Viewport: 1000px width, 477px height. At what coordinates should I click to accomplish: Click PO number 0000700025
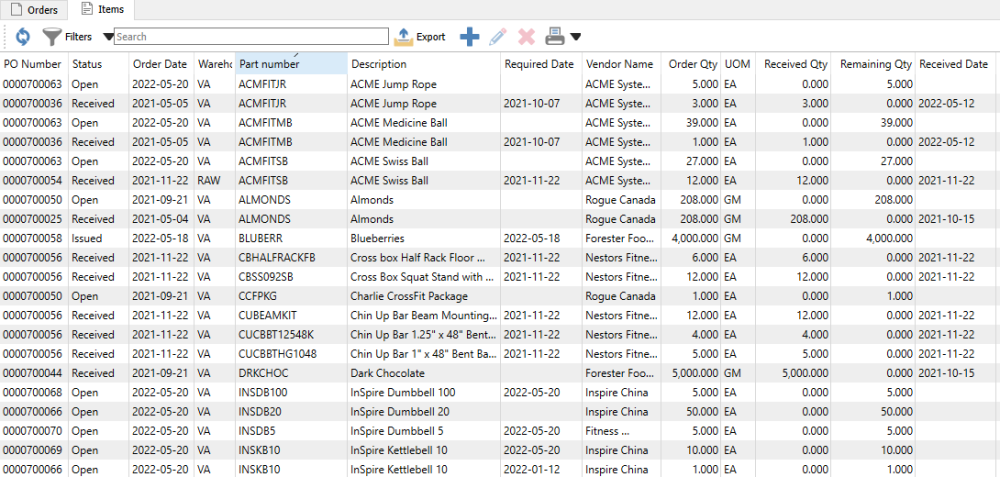(33, 219)
